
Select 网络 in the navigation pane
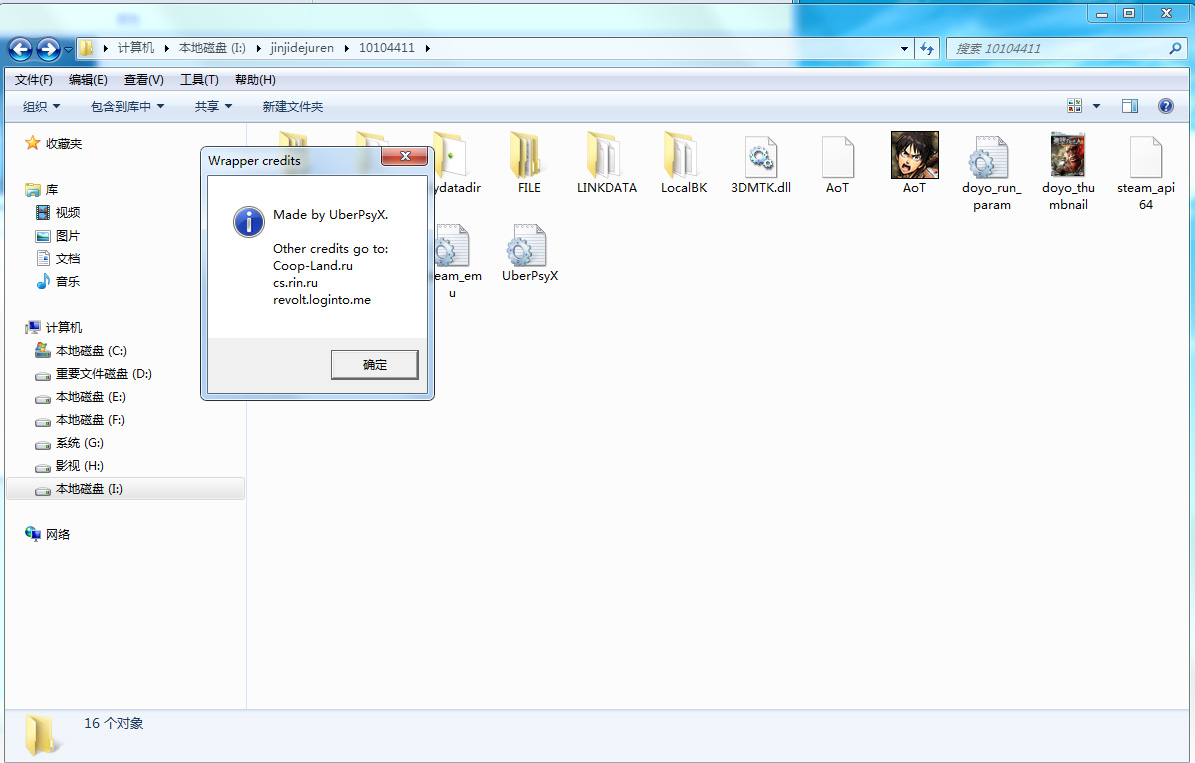47,534
